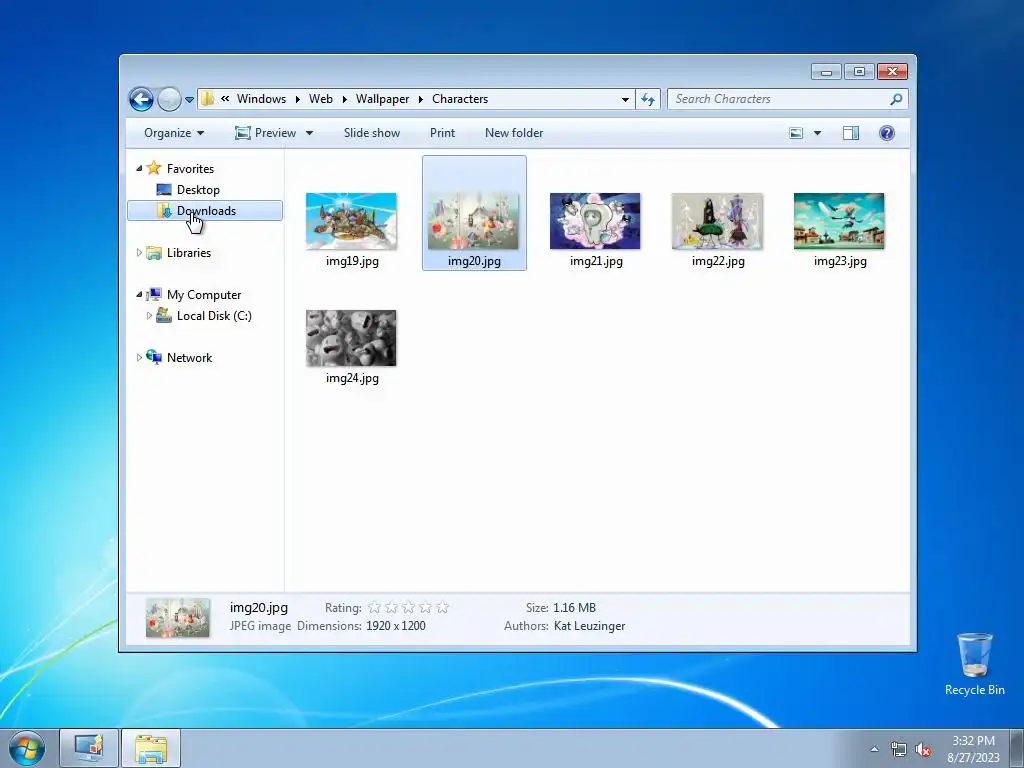Click the magnifier search icon
Screen dimensions: 1024x768
896,99
